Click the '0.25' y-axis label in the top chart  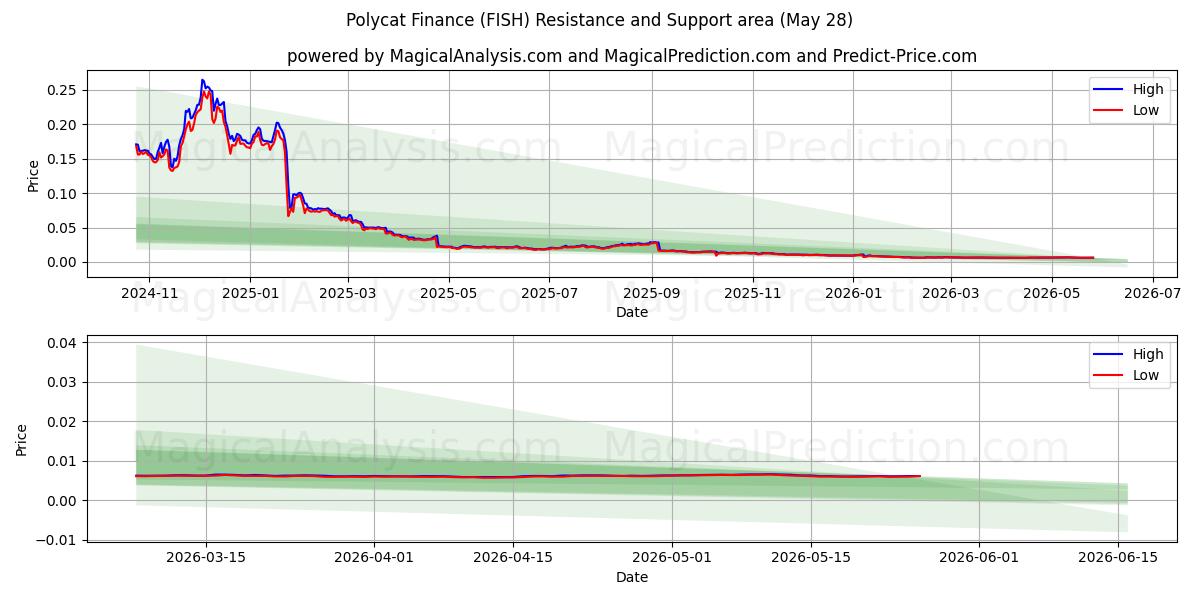pyautogui.click(x=64, y=90)
